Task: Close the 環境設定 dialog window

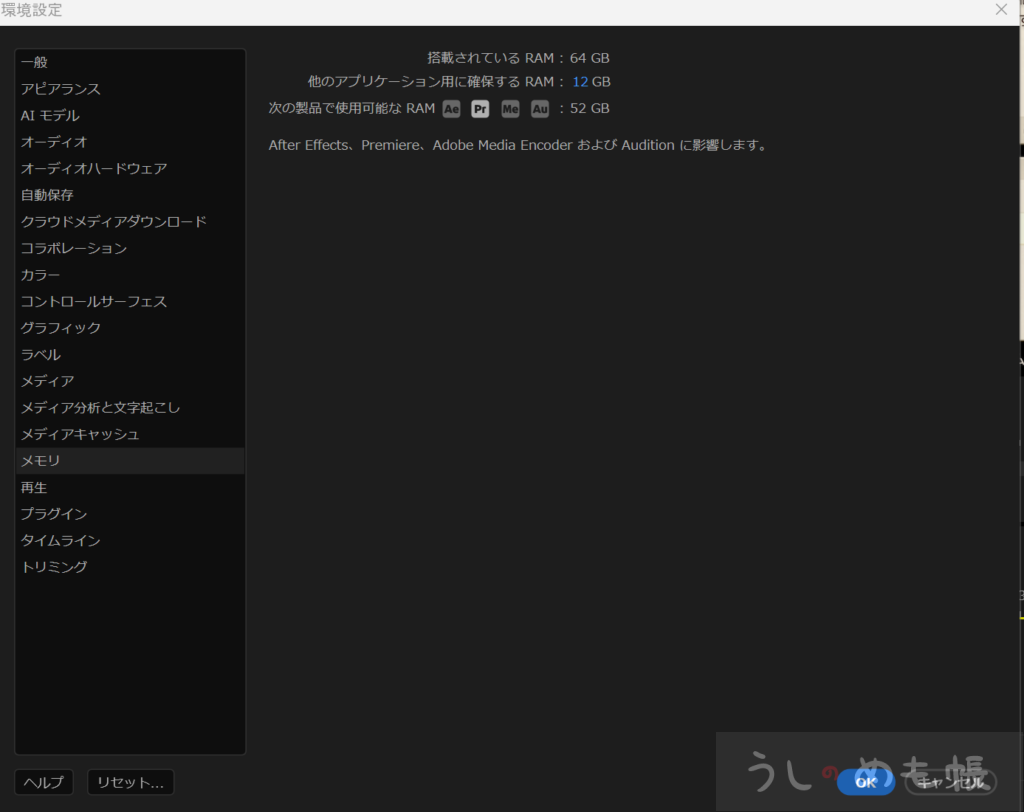Action: (x=1001, y=10)
